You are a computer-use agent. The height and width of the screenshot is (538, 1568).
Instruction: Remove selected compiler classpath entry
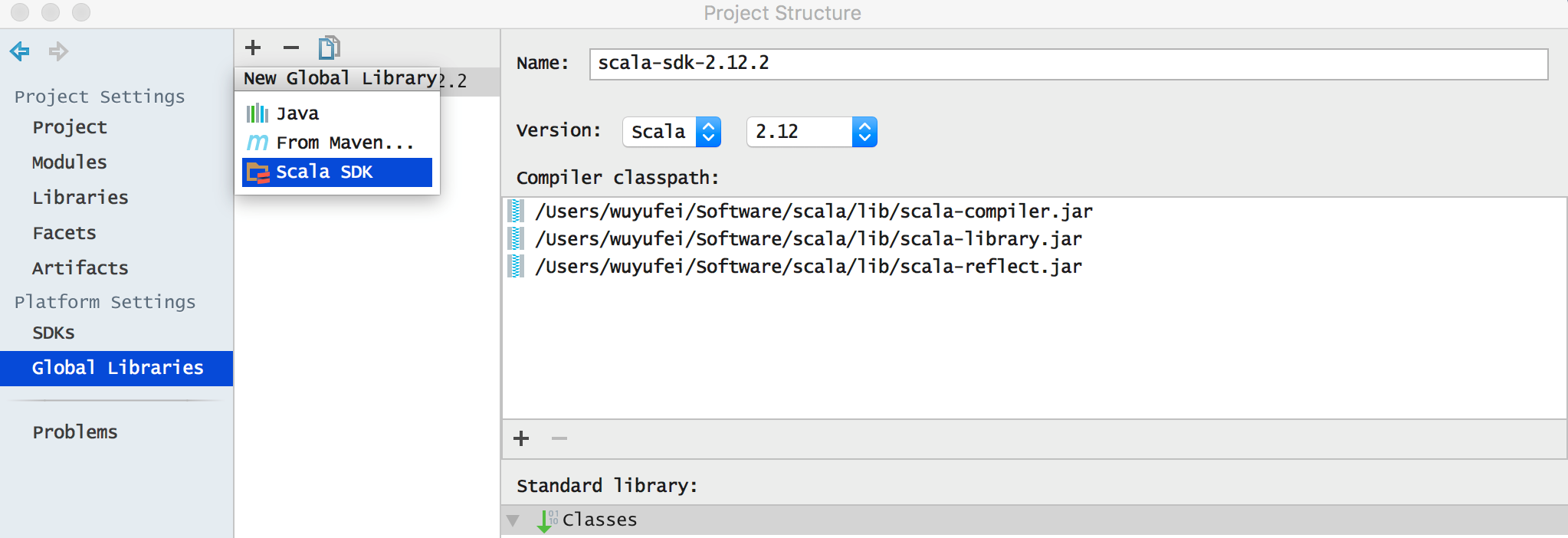tap(559, 438)
